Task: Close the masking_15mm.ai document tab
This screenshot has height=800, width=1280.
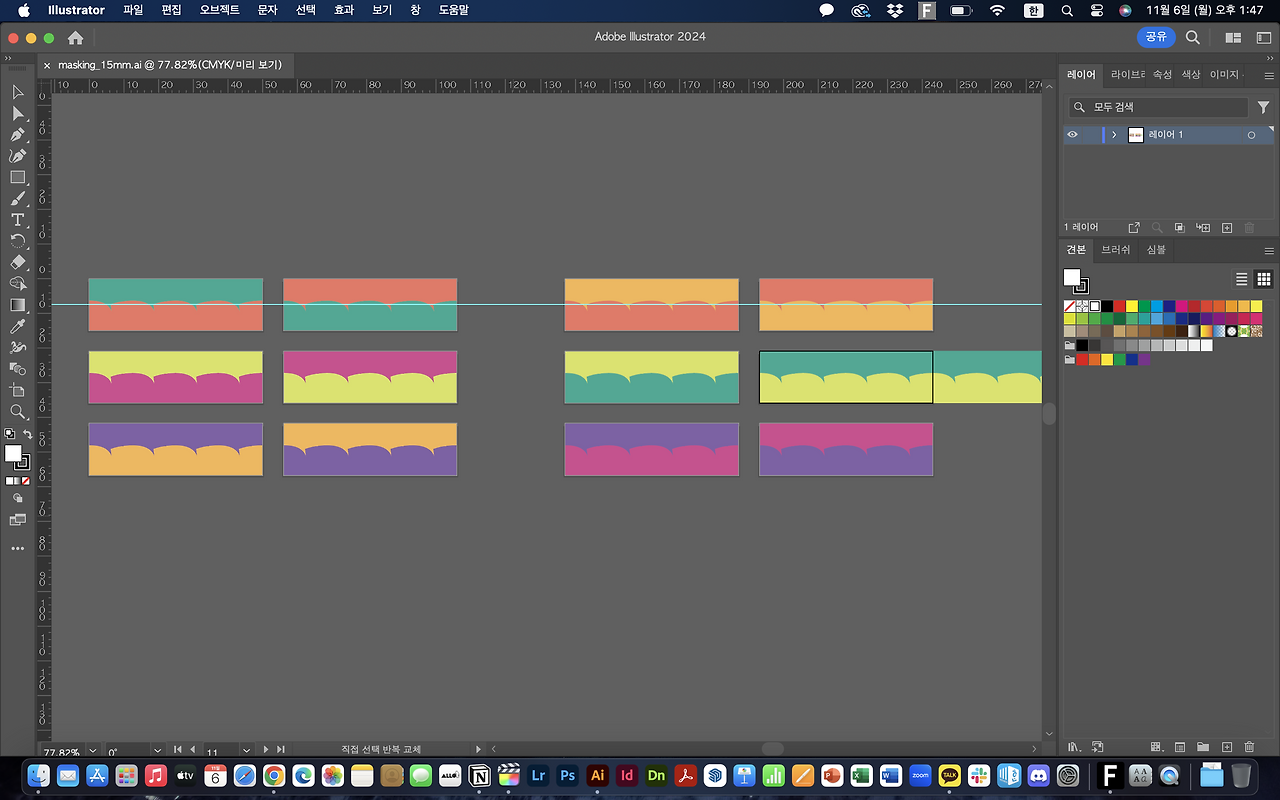Action: click(47, 65)
